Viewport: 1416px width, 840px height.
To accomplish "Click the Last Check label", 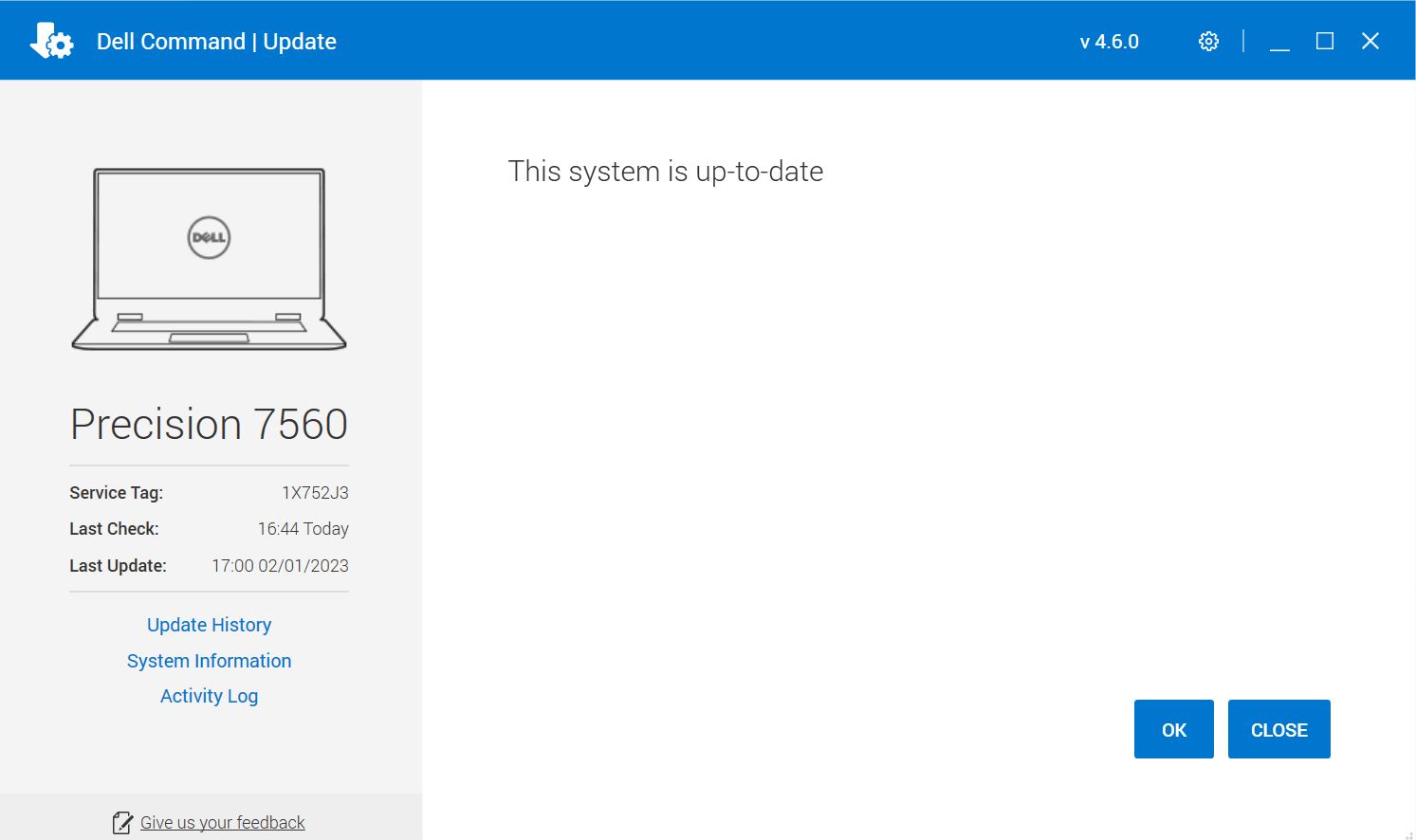I will (x=114, y=529).
